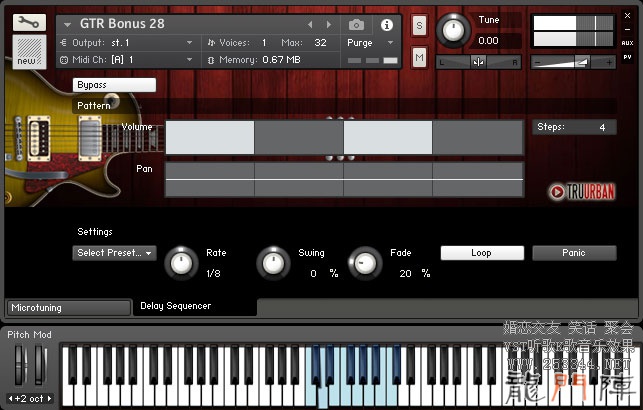The height and width of the screenshot is (410, 643).
Task: Click the Fade value 20 %
Action: point(415,273)
